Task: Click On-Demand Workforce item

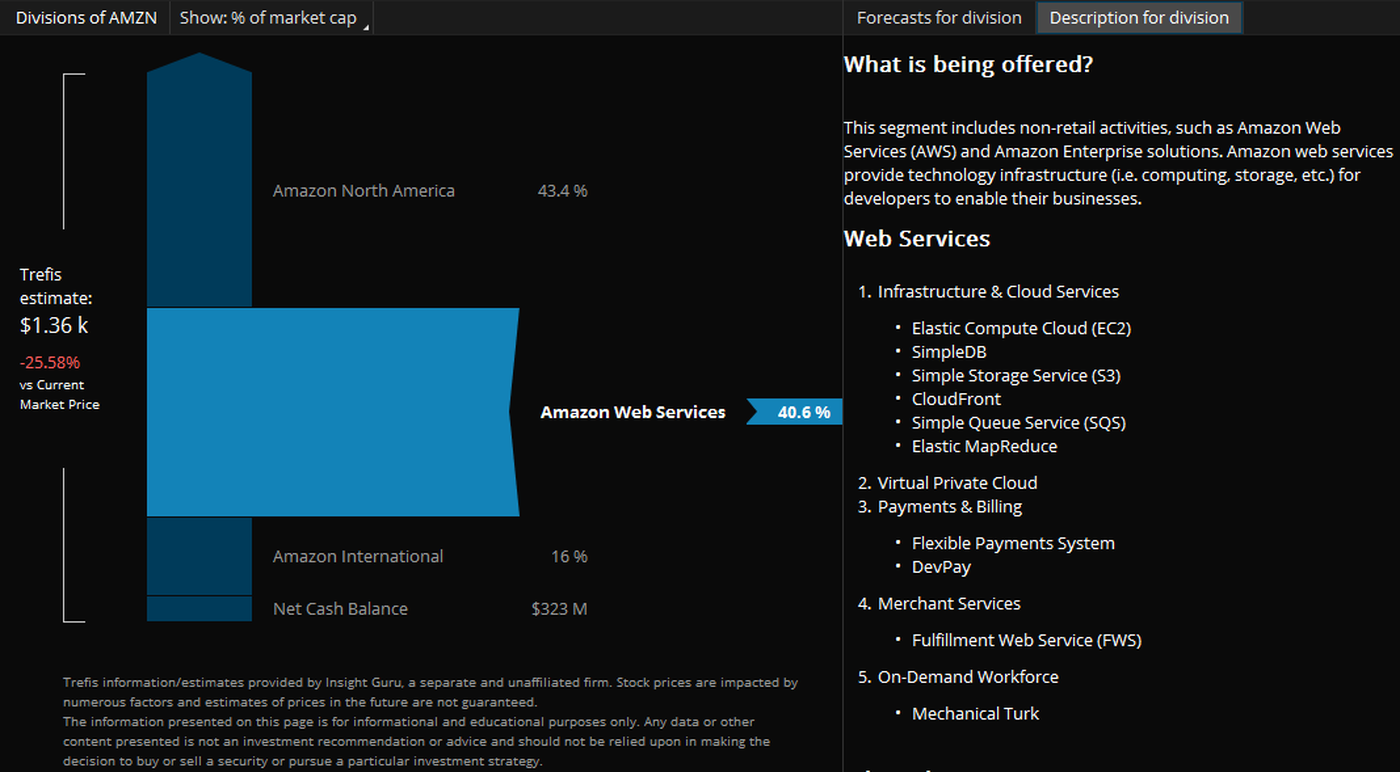Action: click(968, 677)
